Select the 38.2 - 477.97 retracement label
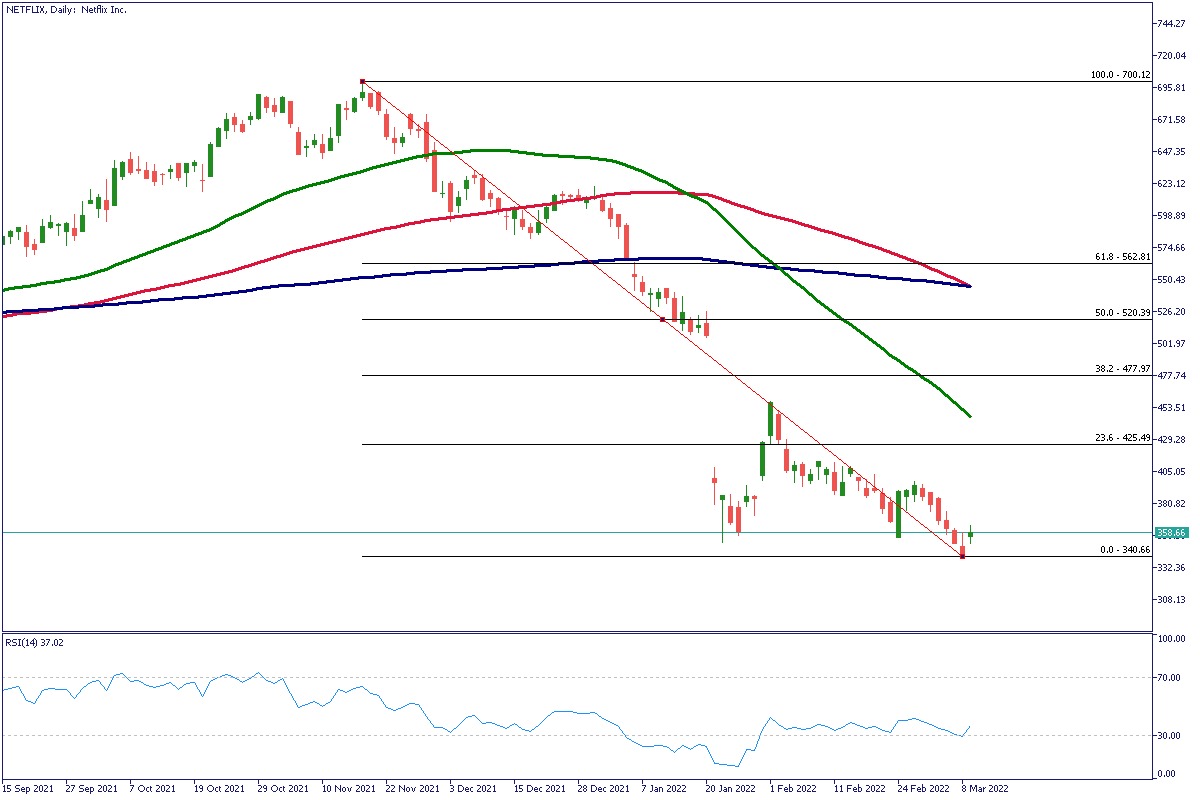Viewport: 1200px width, 800px height. [1123, 368]
